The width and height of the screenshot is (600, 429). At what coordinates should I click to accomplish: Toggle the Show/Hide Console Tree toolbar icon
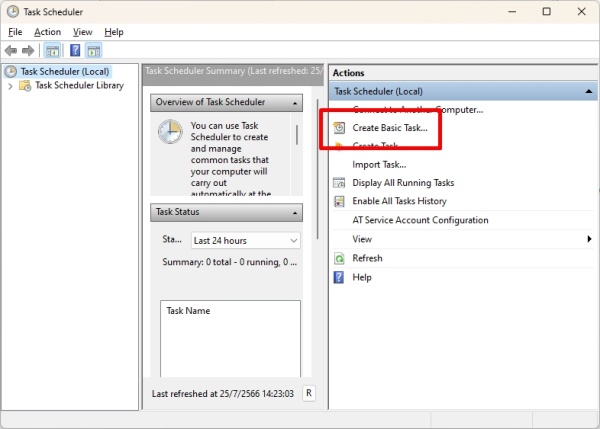point(52,51)
